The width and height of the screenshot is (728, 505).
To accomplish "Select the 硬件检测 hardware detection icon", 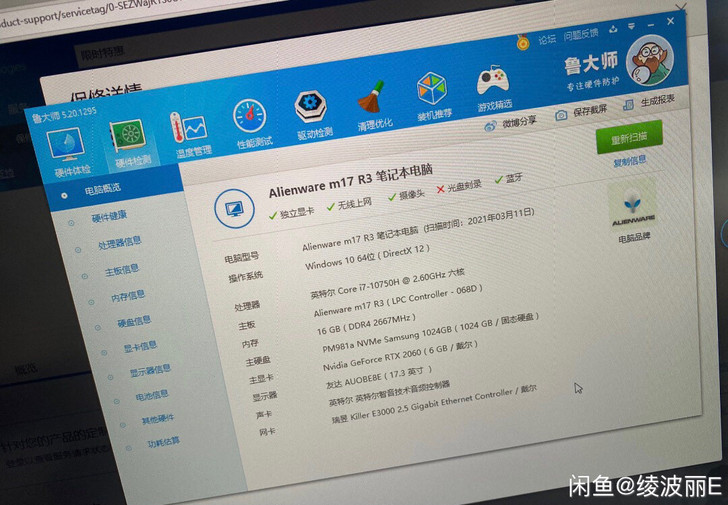I will (x=130, y=144).
